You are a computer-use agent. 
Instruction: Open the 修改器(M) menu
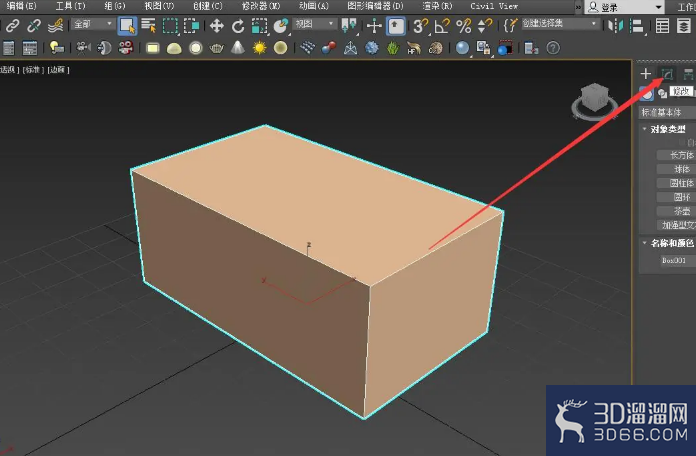[x=261, y=6]
